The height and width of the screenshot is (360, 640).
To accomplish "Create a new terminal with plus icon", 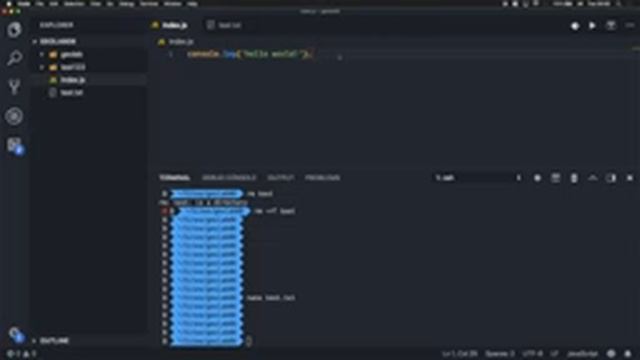I will coord(537,178).
